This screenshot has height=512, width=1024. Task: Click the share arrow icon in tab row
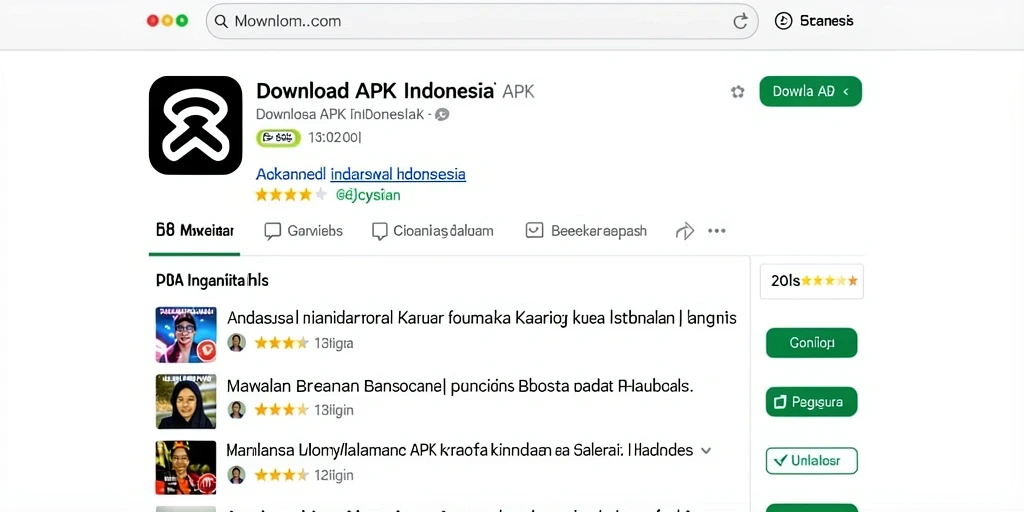[x=684, y=231]
